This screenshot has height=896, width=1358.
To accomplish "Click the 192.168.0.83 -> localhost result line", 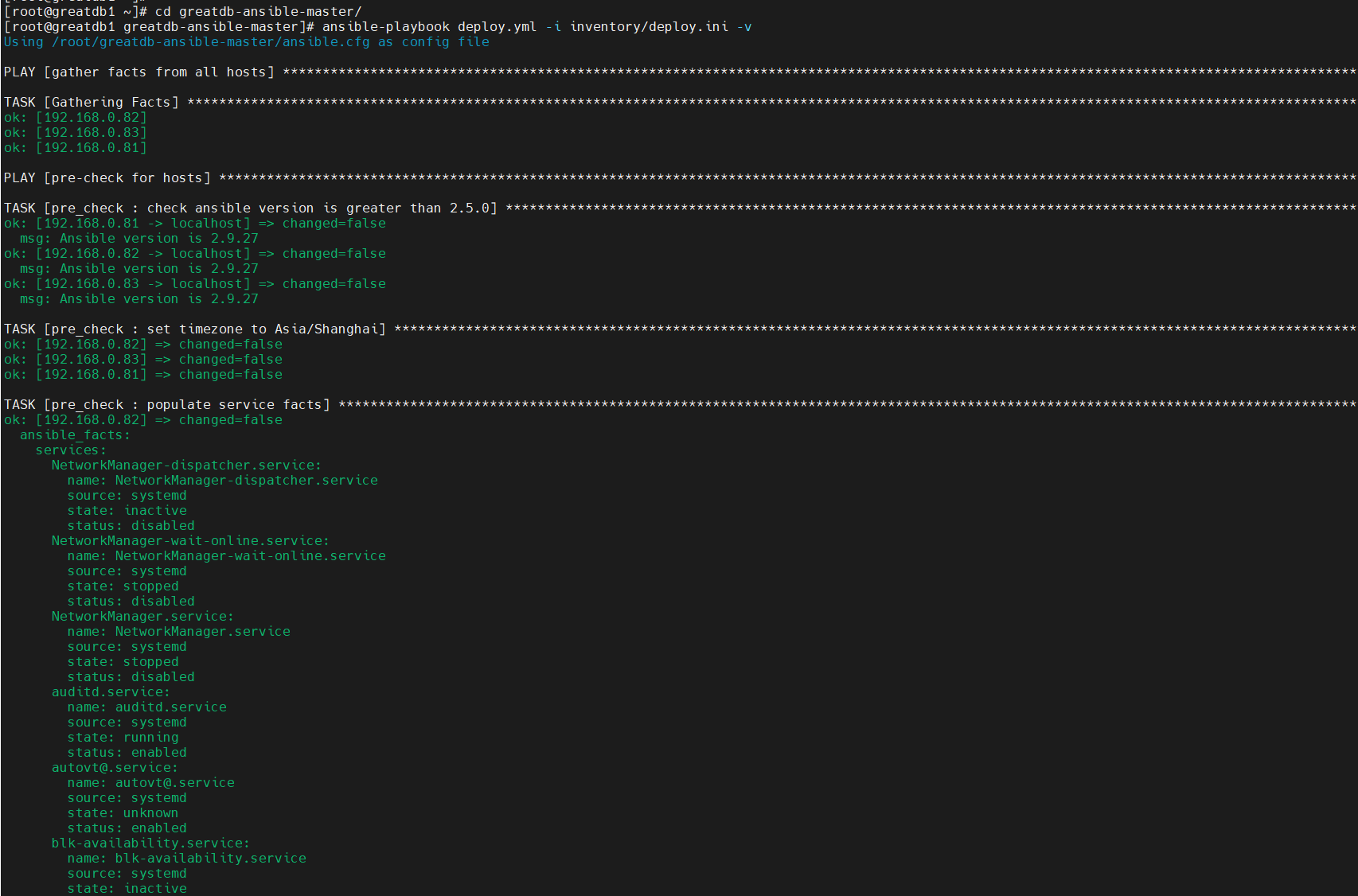I will (194, 284).
